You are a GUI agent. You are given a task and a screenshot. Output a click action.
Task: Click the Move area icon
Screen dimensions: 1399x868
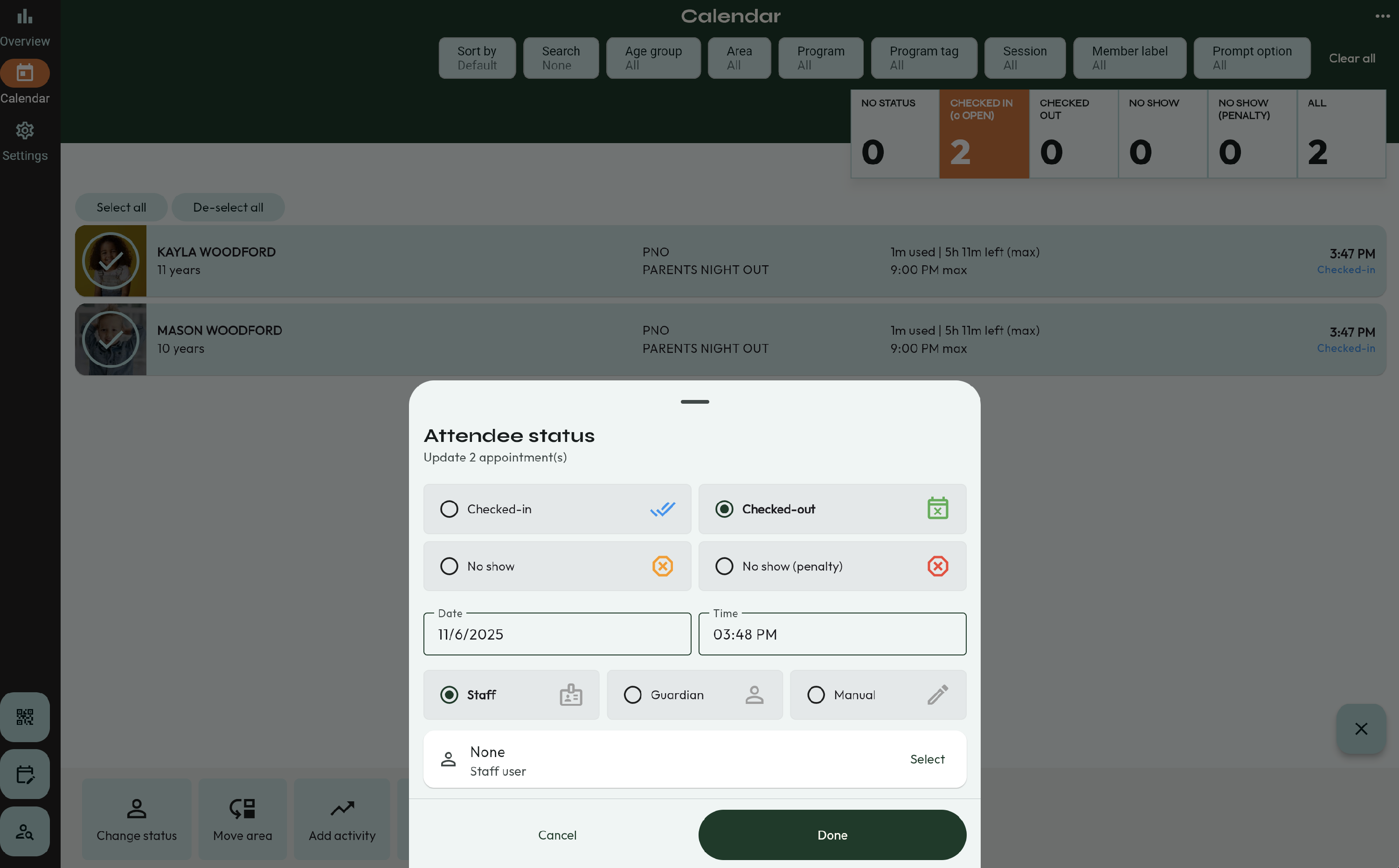pyautogui.click(x=242, y=808)
